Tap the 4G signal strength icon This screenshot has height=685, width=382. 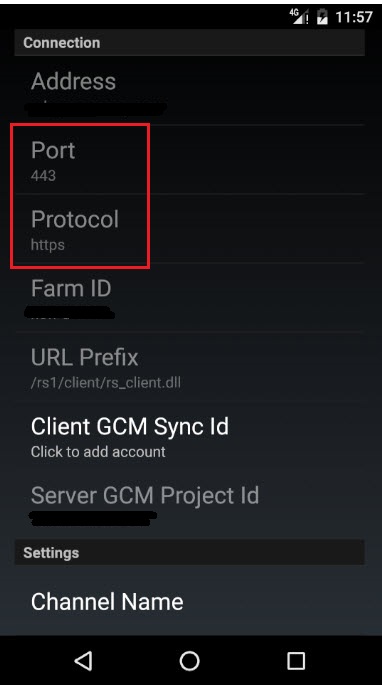(x=299, y=16)
